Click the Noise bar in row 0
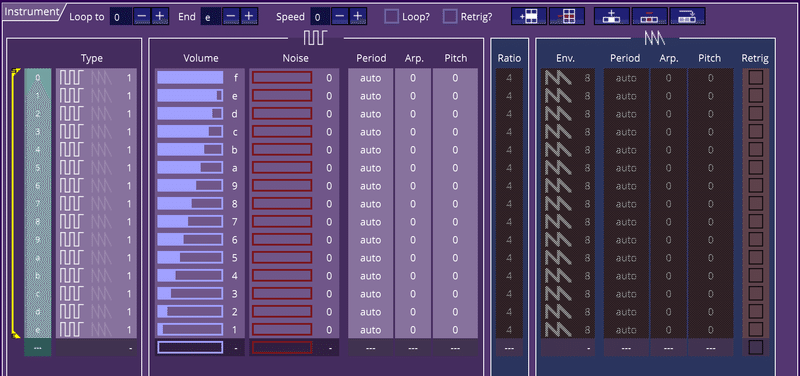This screenshot has height=376, width=800. pos(282,78)
